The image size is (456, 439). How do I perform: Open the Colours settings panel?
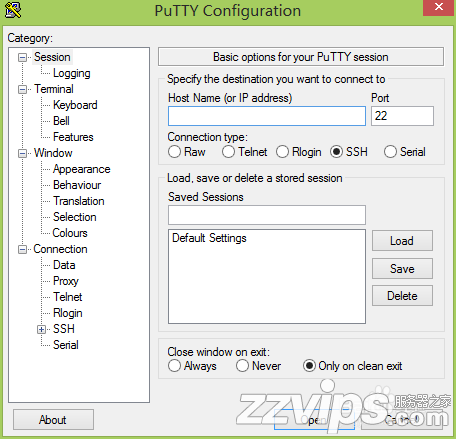[70, 233]
